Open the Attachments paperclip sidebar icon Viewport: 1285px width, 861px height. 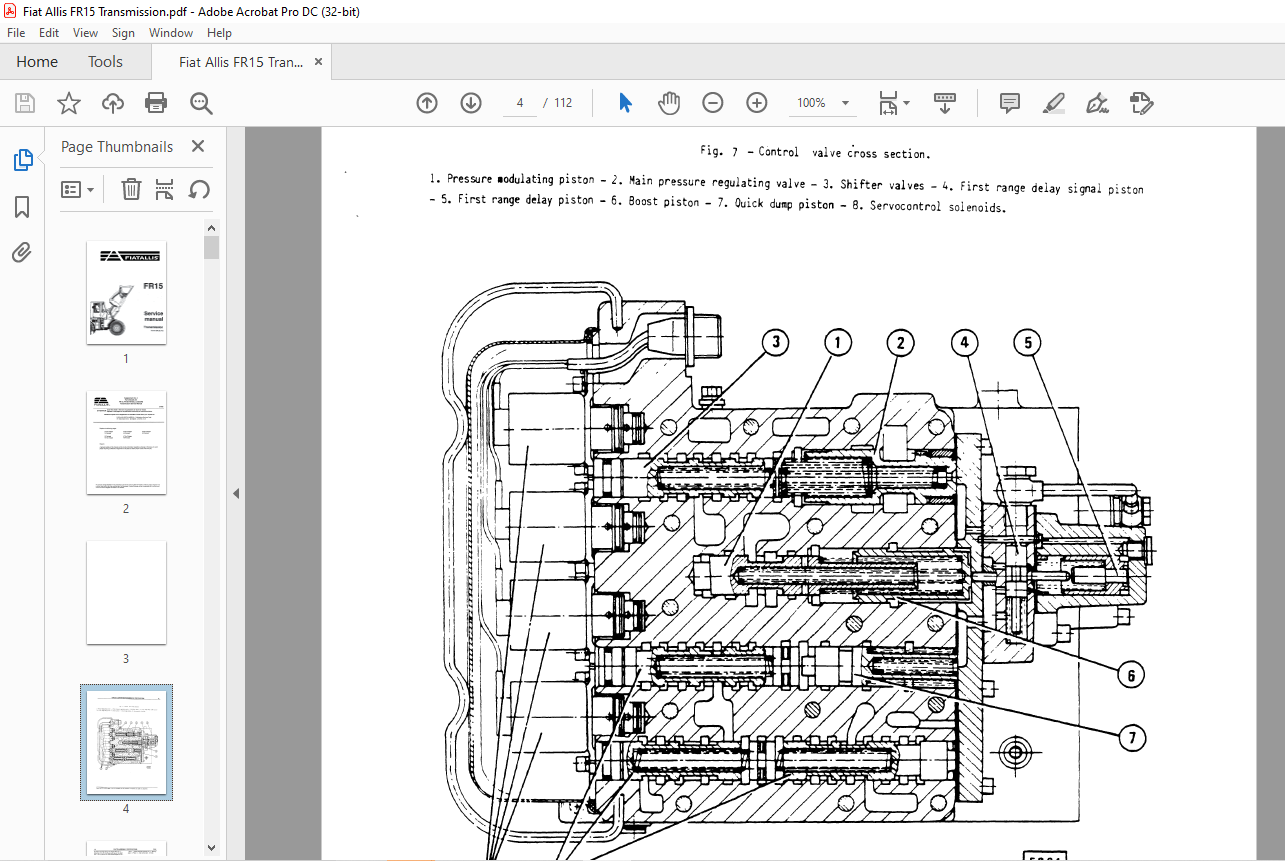click(x=22, y=252)
